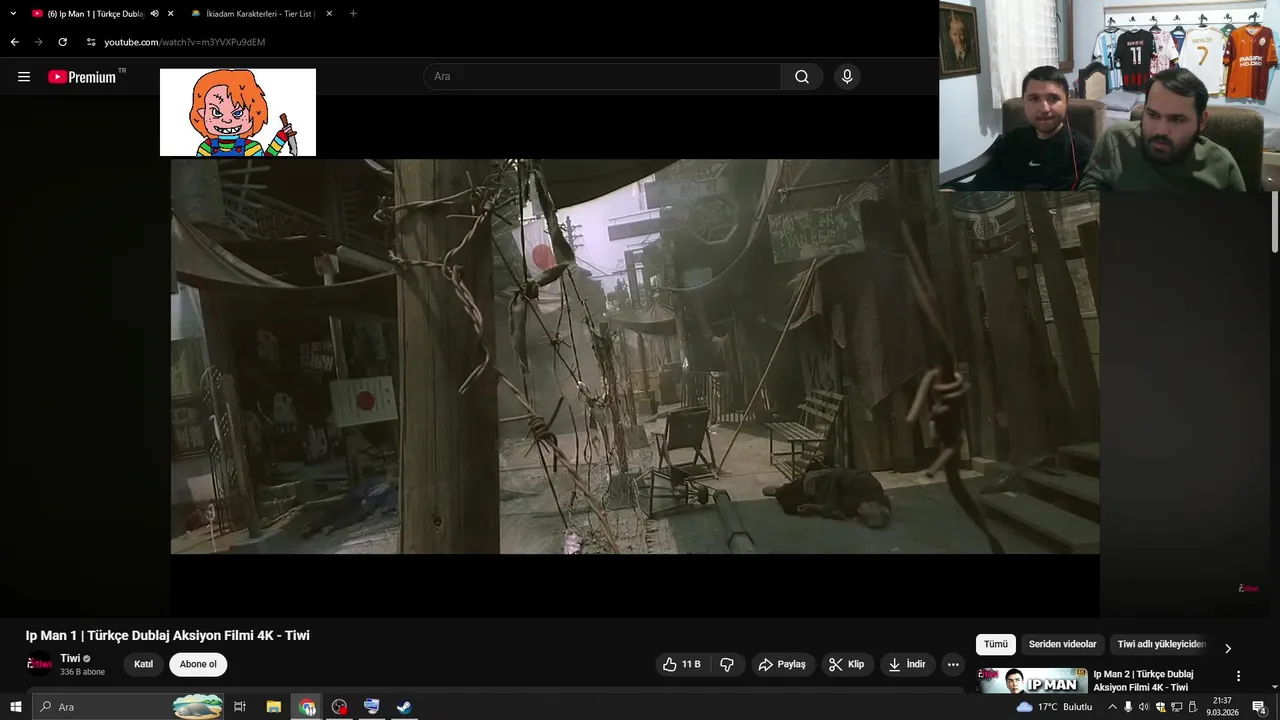
Task: Click the browser forward arrow
Action: click(x=38, y=42)
